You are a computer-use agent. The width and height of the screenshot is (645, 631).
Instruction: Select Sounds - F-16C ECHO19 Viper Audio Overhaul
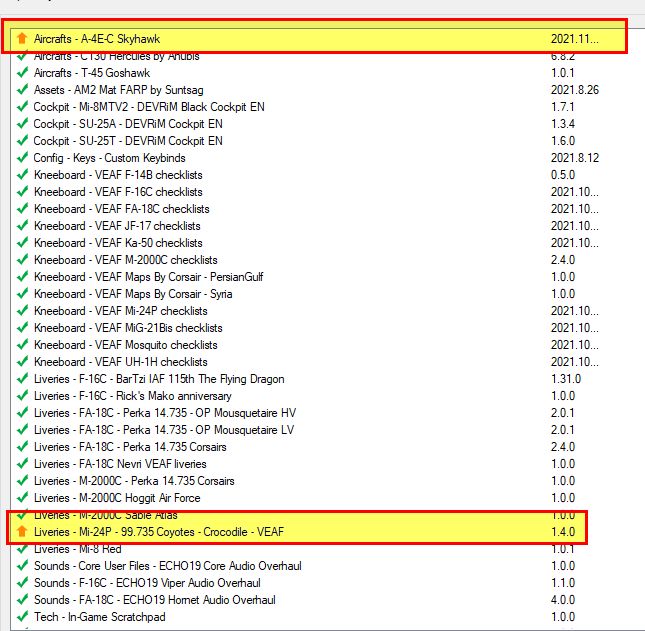[154, 583]
